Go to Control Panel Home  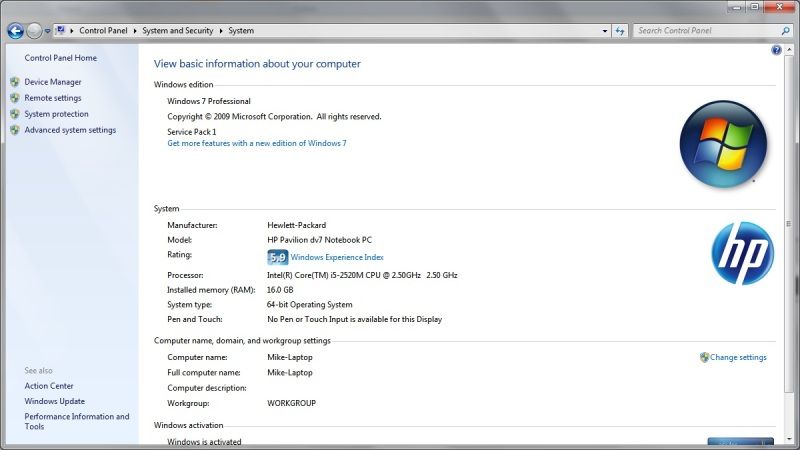[x=61, y=58]
